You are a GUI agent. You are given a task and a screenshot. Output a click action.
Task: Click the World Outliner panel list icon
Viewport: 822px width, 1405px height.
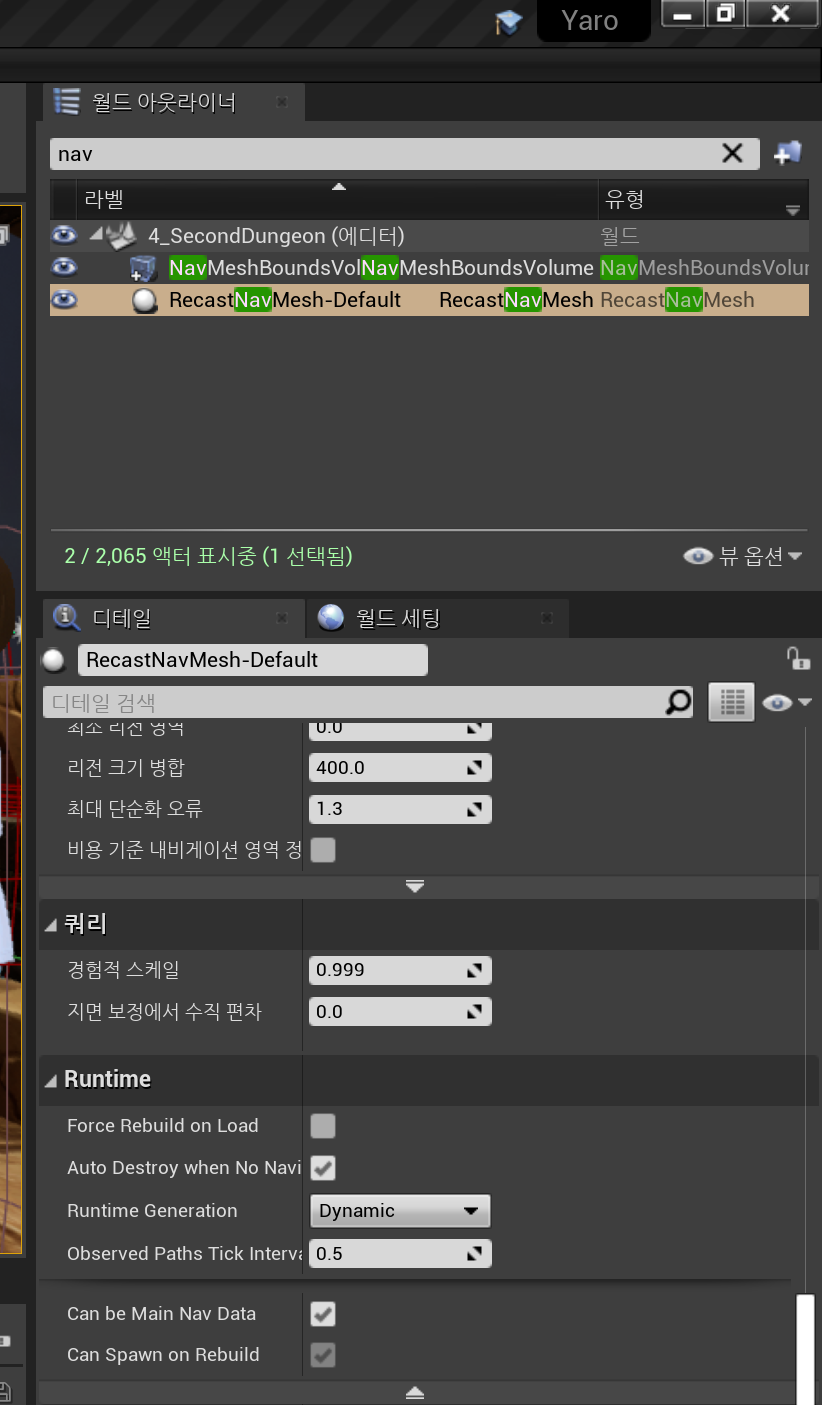66,100
